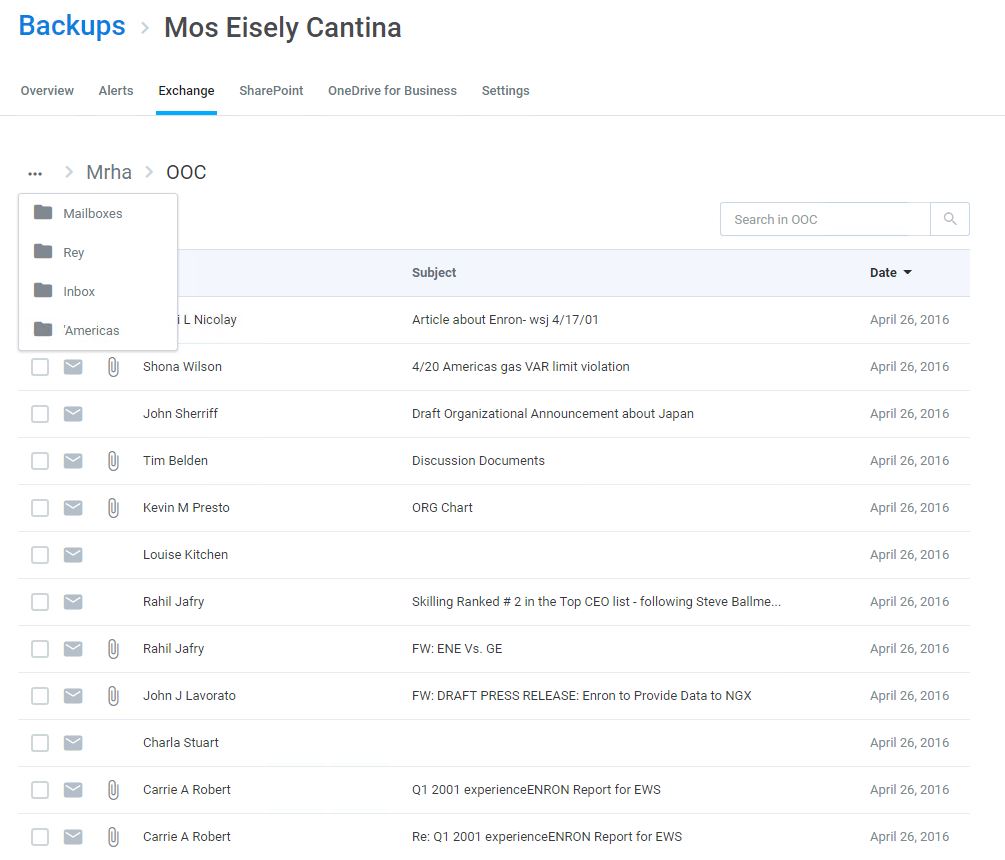Tick the checkbox for Charla Stuart's message

tap(40, 743)
